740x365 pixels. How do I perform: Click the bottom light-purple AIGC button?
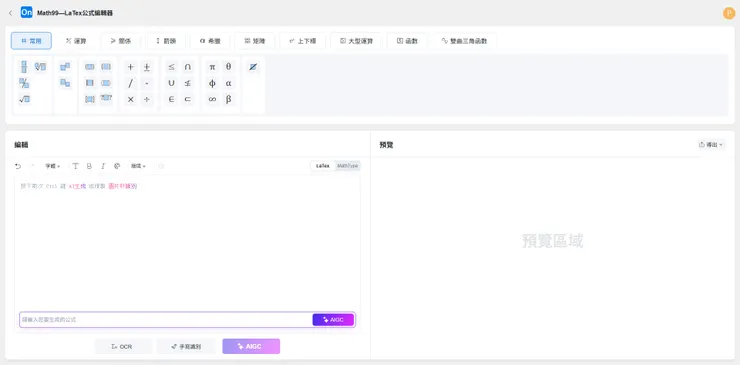pos(251,347)
